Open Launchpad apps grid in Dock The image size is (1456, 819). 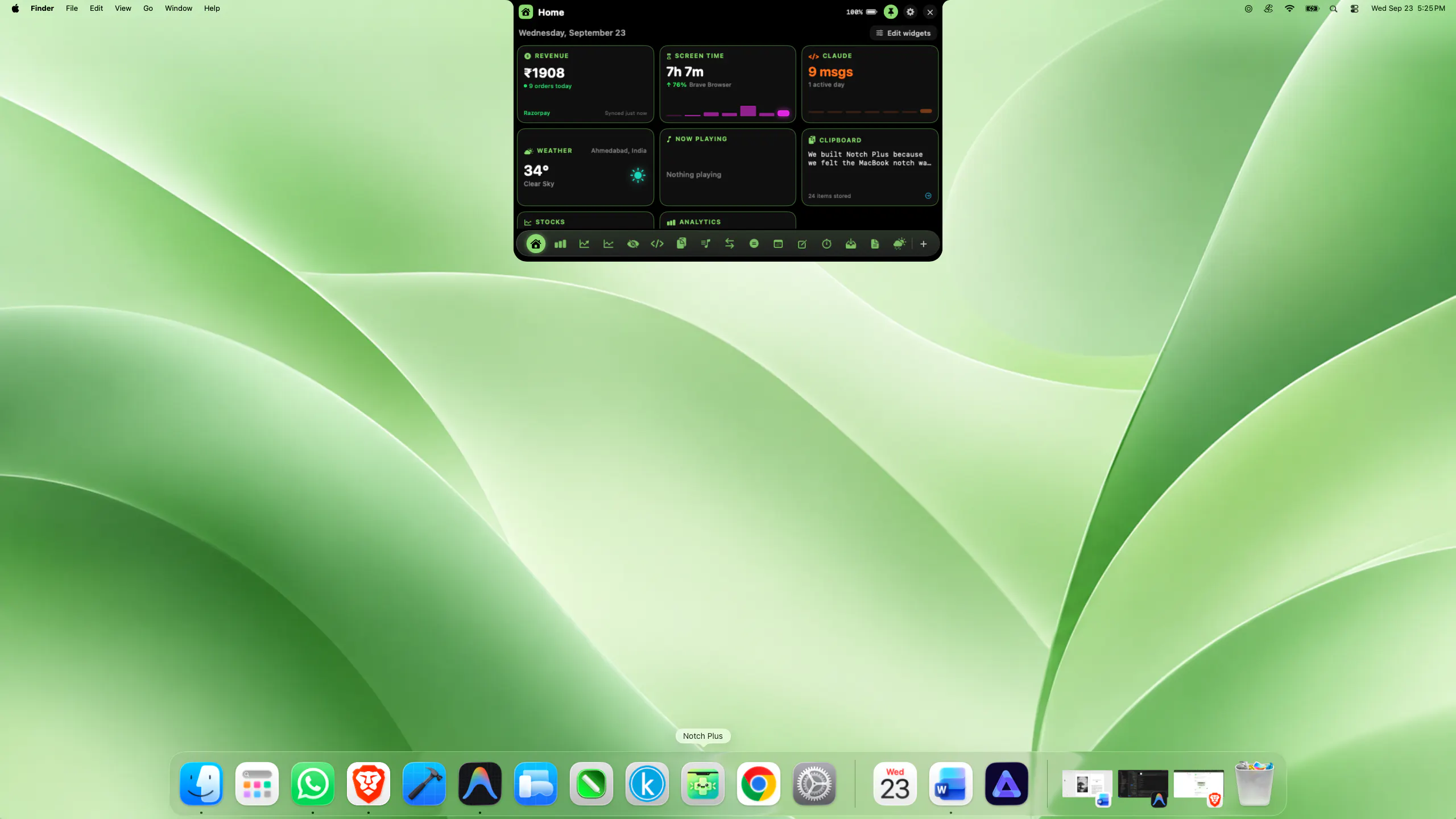click(x=257, y=784)
